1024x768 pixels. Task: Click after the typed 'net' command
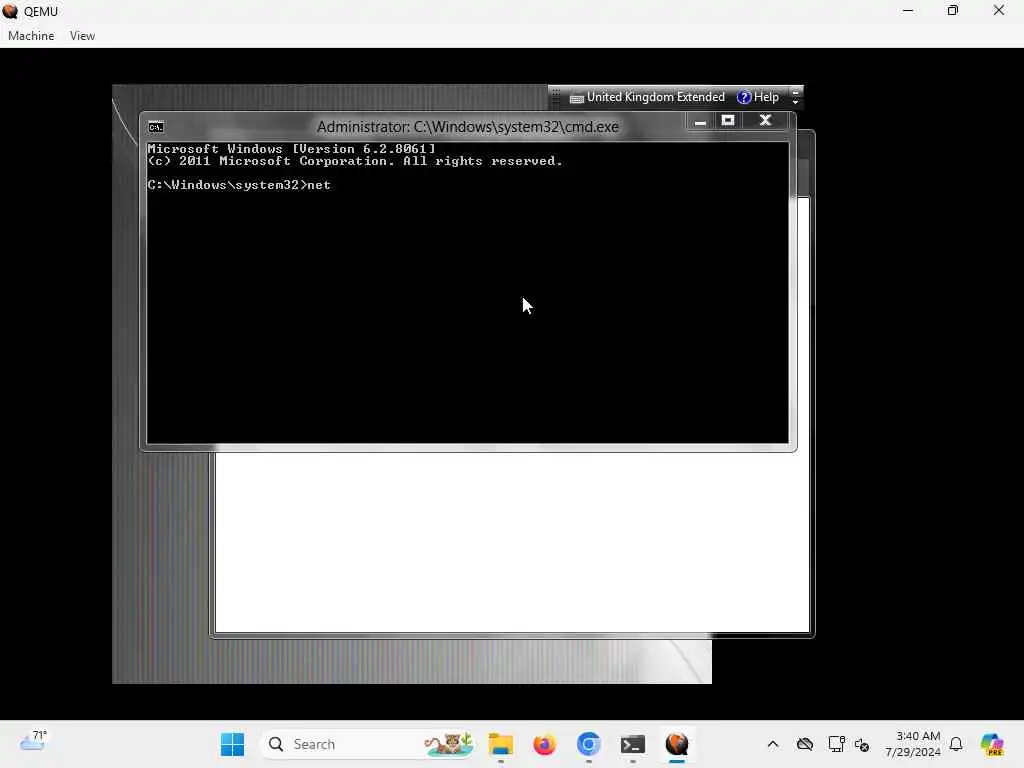333,185
